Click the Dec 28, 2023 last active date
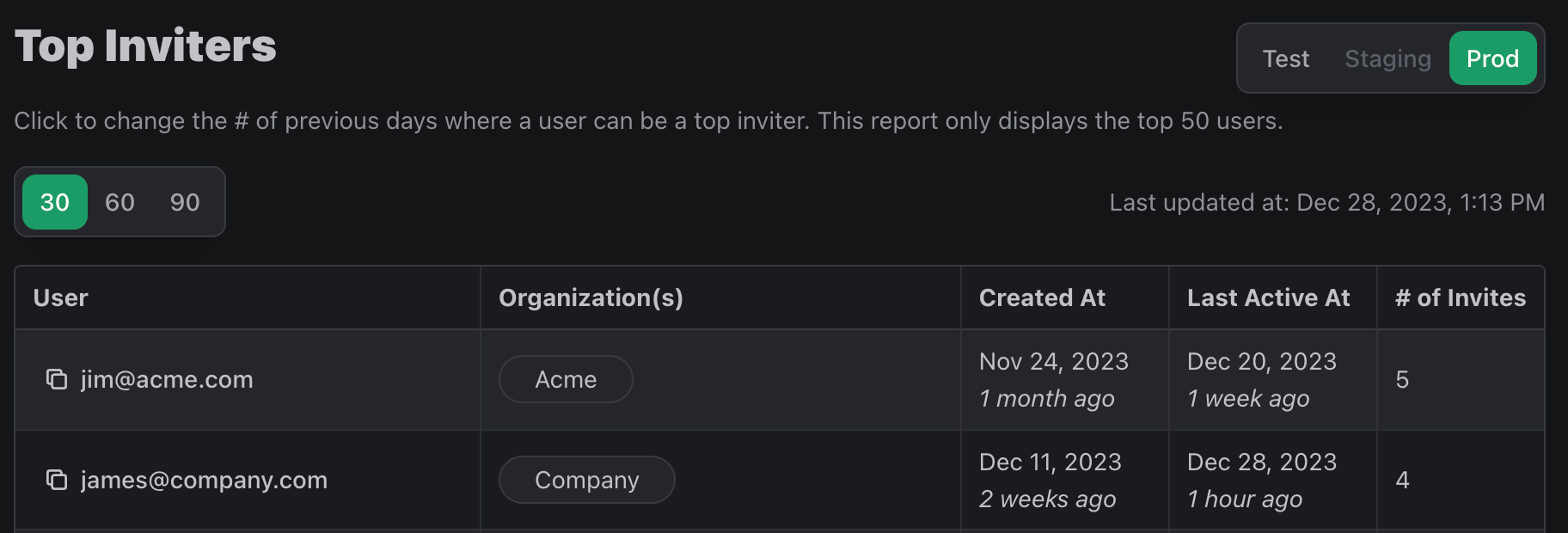 [x=1261, y=462]
